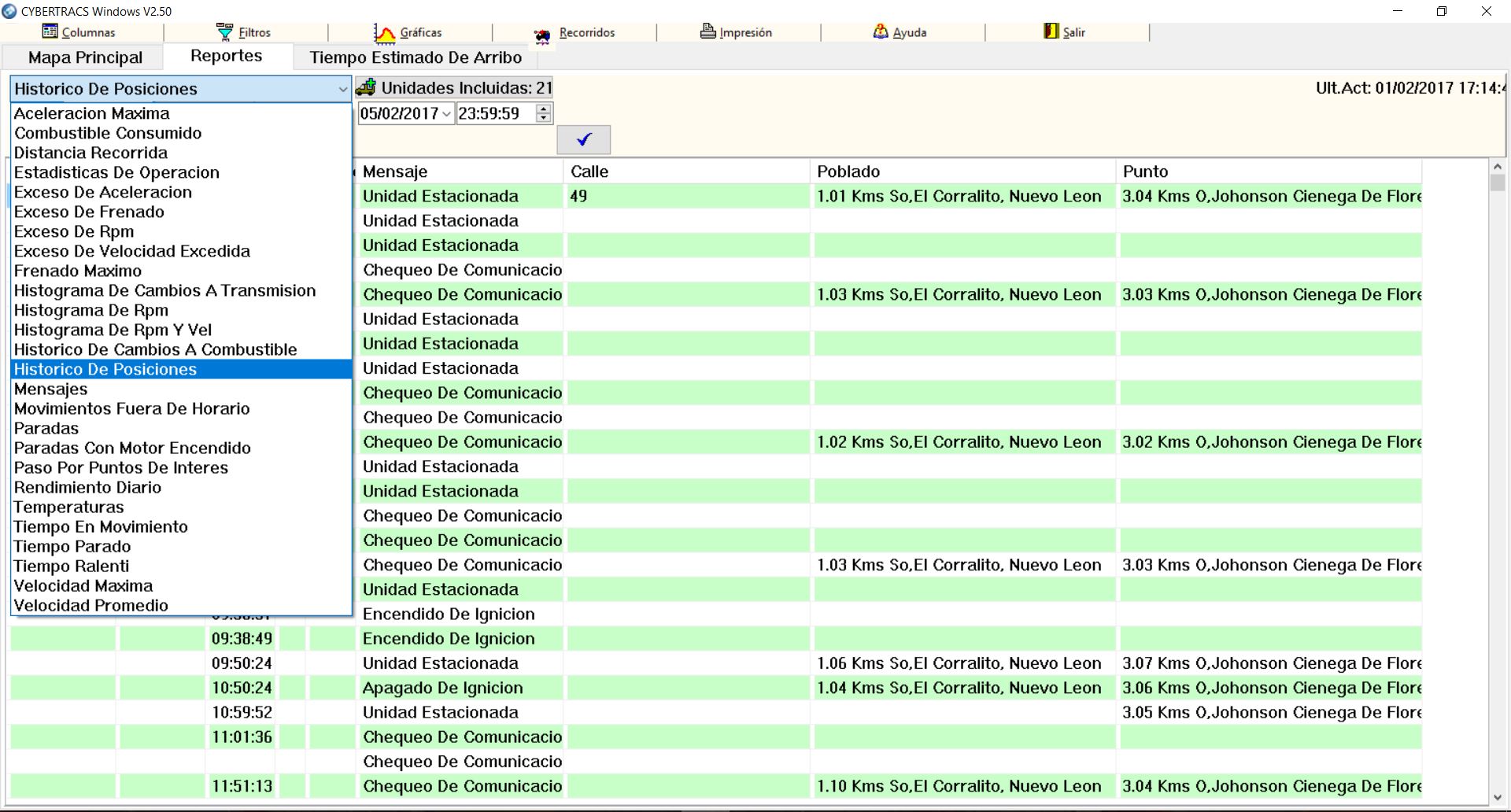Select Aceleracion Maxima from the list
Viewport: 1511px width, 812px height.
[181, 113]
